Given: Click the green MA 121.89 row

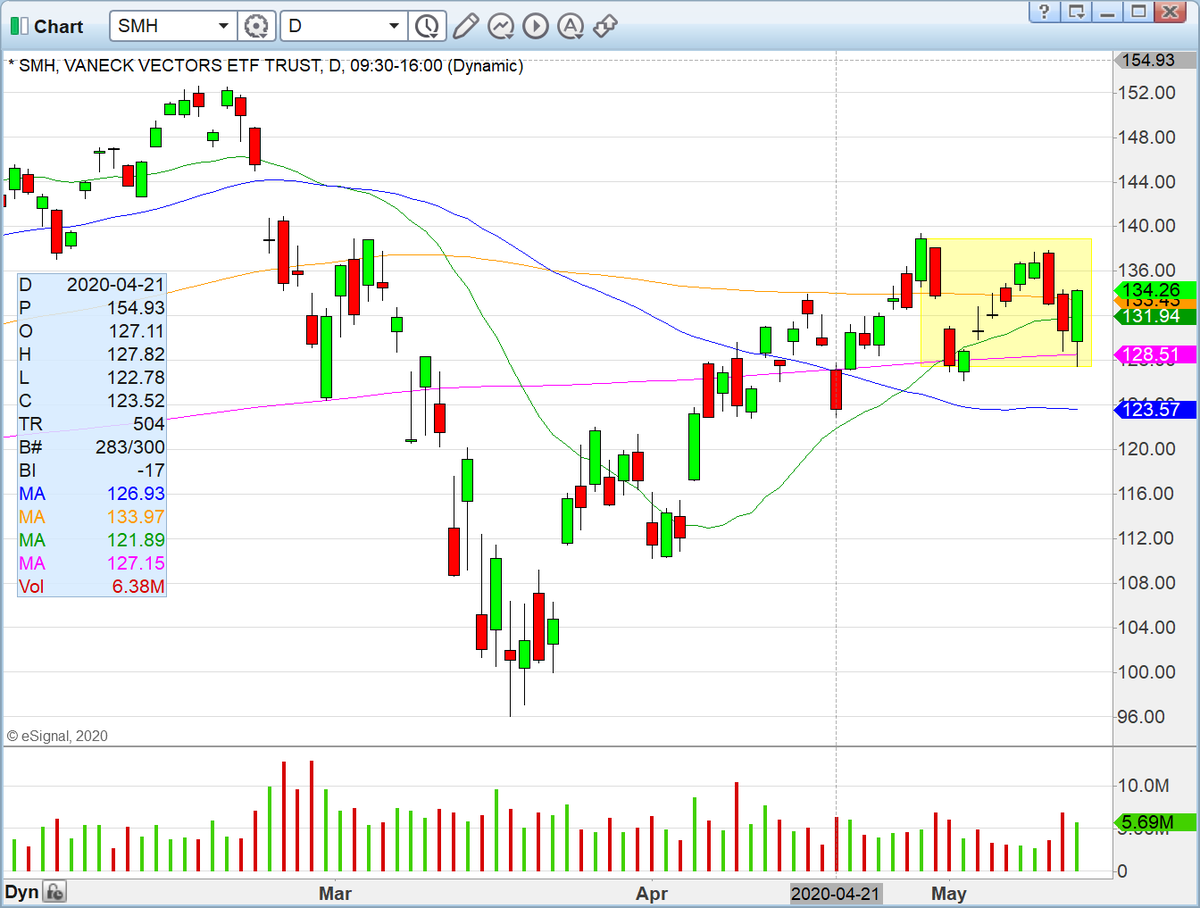Looking at the screenshot, I should pyautogui.click(x=92, y=540).
